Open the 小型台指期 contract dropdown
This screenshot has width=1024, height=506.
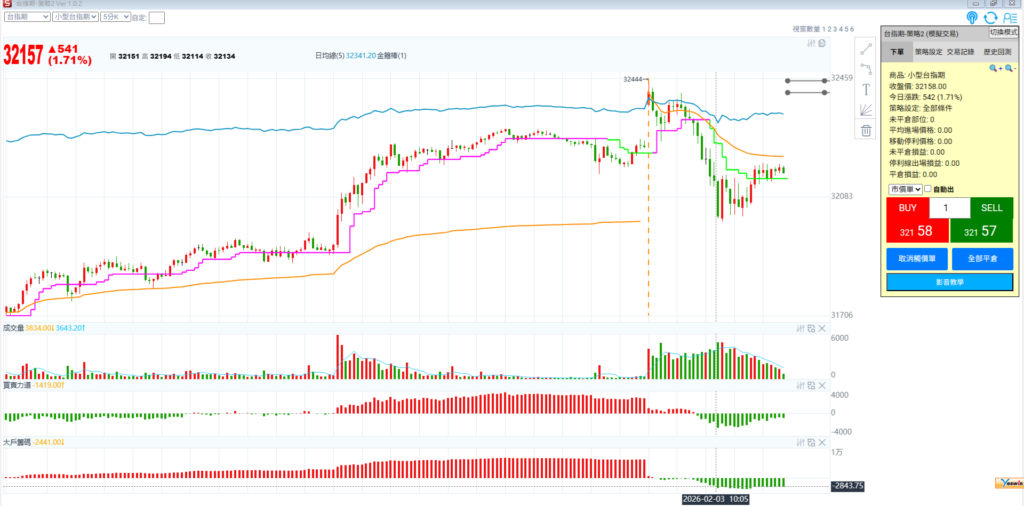(x=78, y=17)
